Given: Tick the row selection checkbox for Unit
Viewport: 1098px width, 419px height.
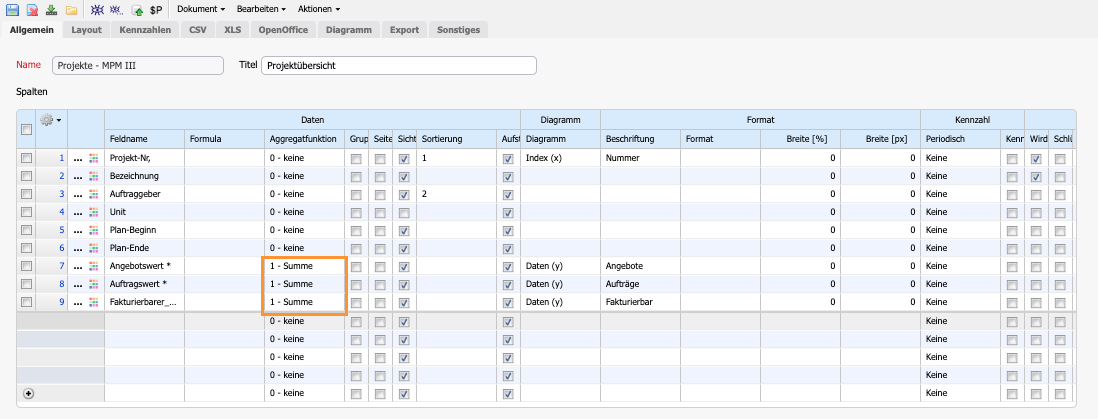Looking at the screenshot, I should coord(27,212).
